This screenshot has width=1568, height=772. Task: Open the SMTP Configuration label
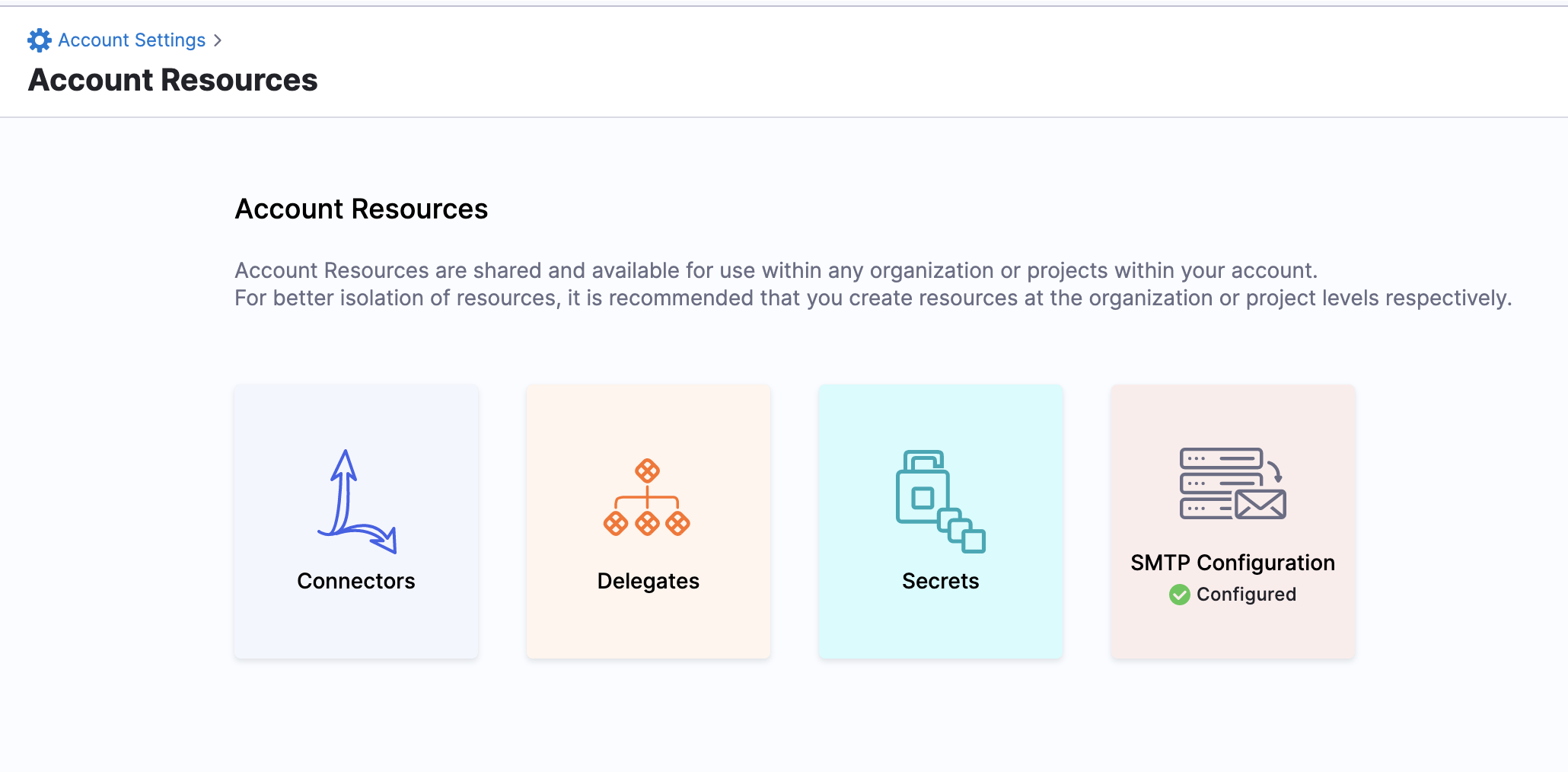pyautogui.click(x=1232, y=563)
